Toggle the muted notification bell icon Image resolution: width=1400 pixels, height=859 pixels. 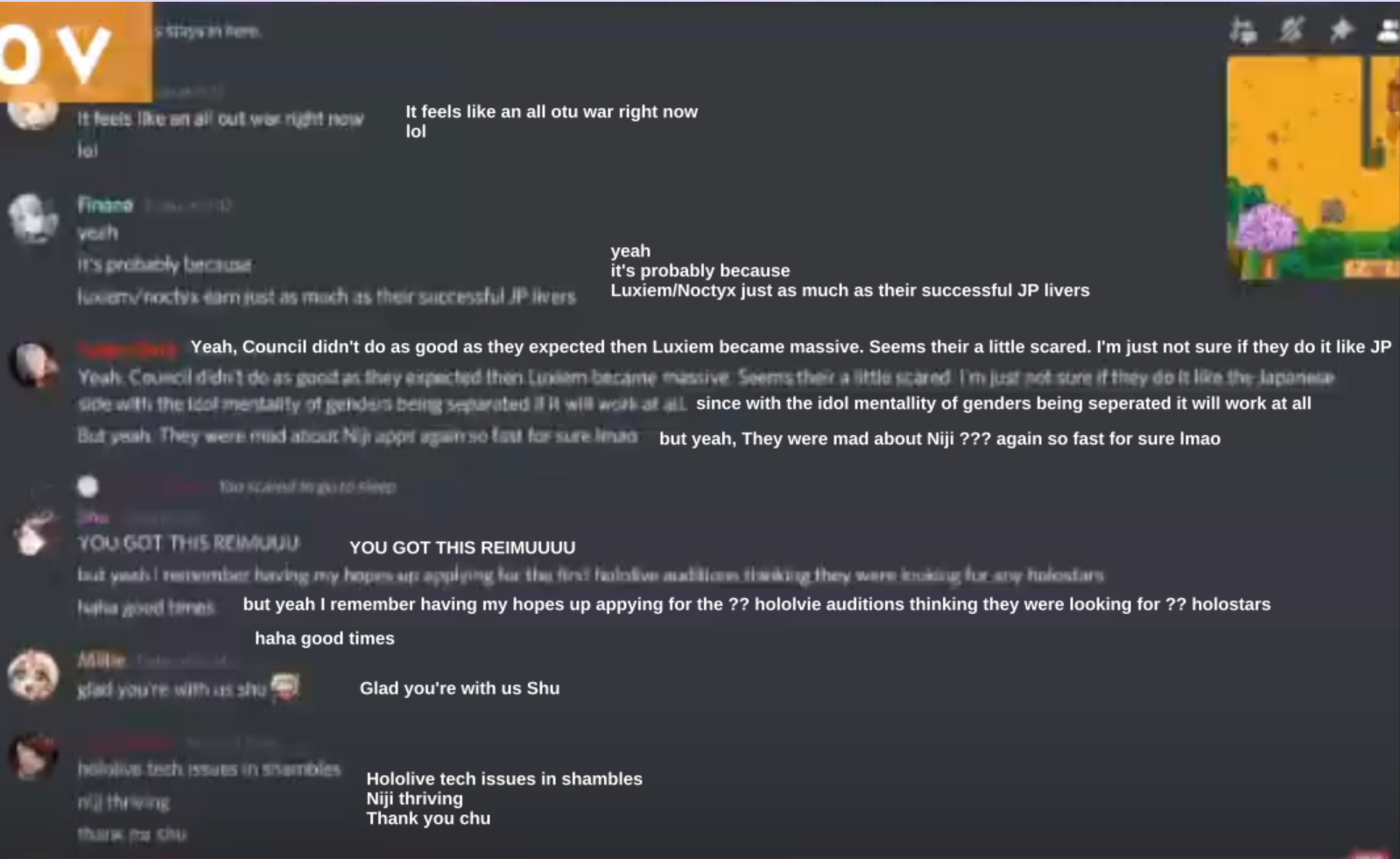click(1291, 32)
